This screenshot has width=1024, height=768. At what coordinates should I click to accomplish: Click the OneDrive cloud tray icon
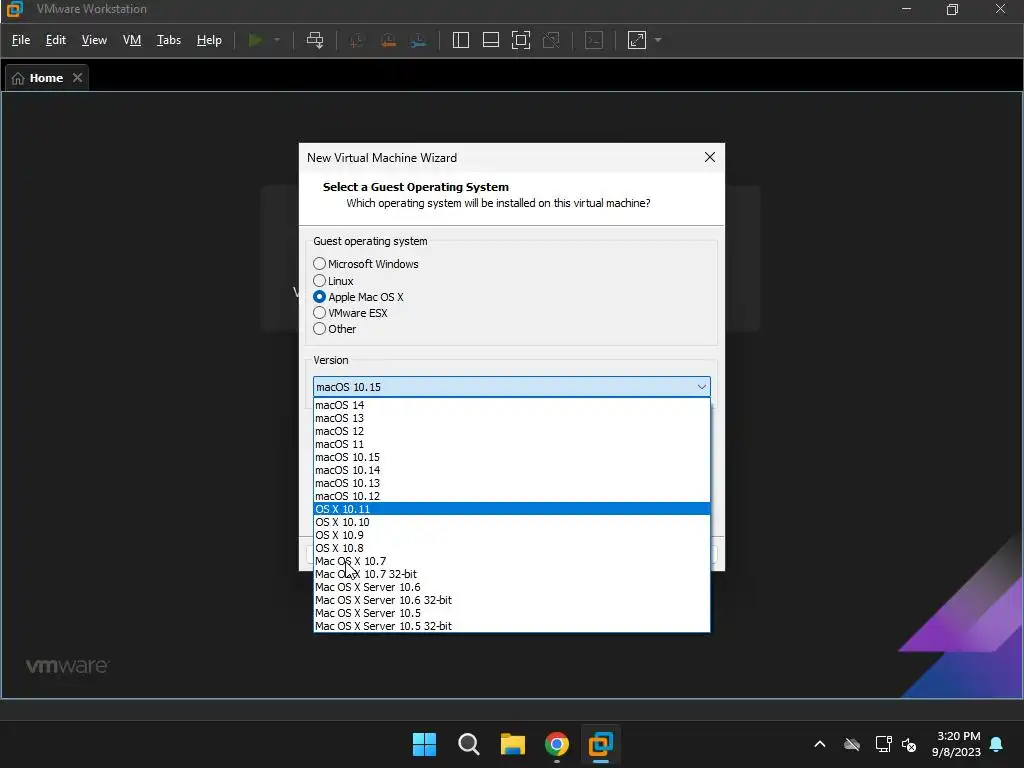(x=852, y=744)
